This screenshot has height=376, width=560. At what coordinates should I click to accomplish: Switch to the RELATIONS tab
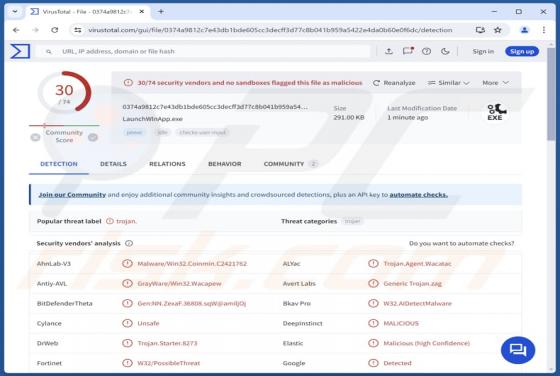click(x=167, y=164)
